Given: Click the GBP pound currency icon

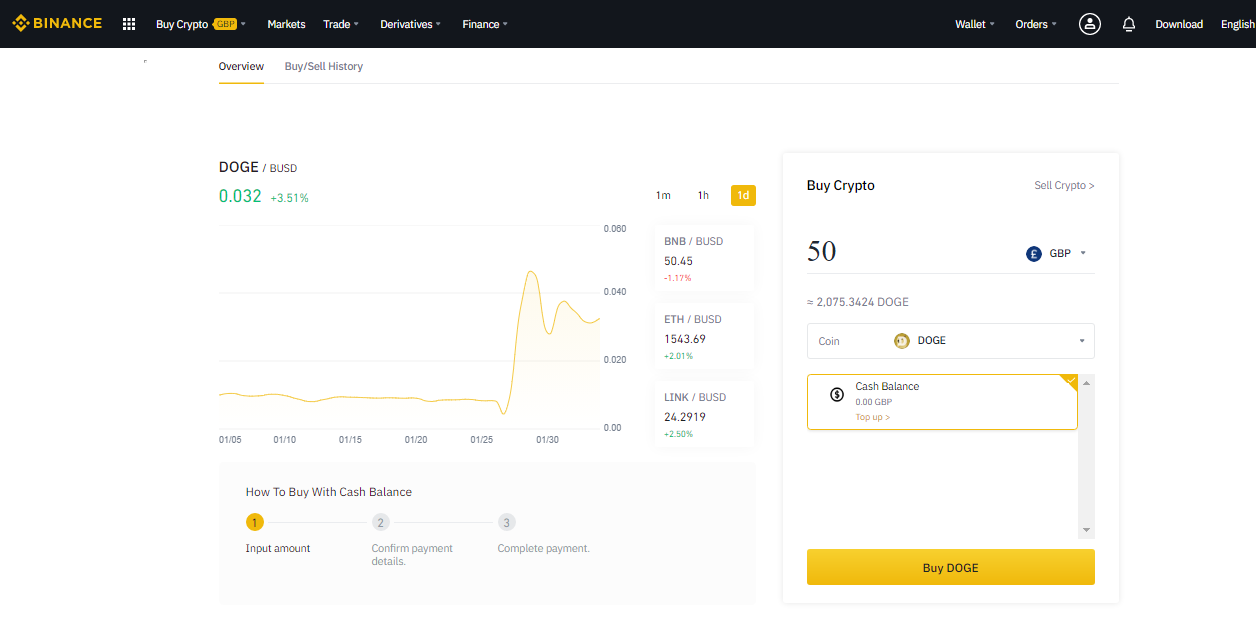Looking at the screenshot, I should point(1034,254).
